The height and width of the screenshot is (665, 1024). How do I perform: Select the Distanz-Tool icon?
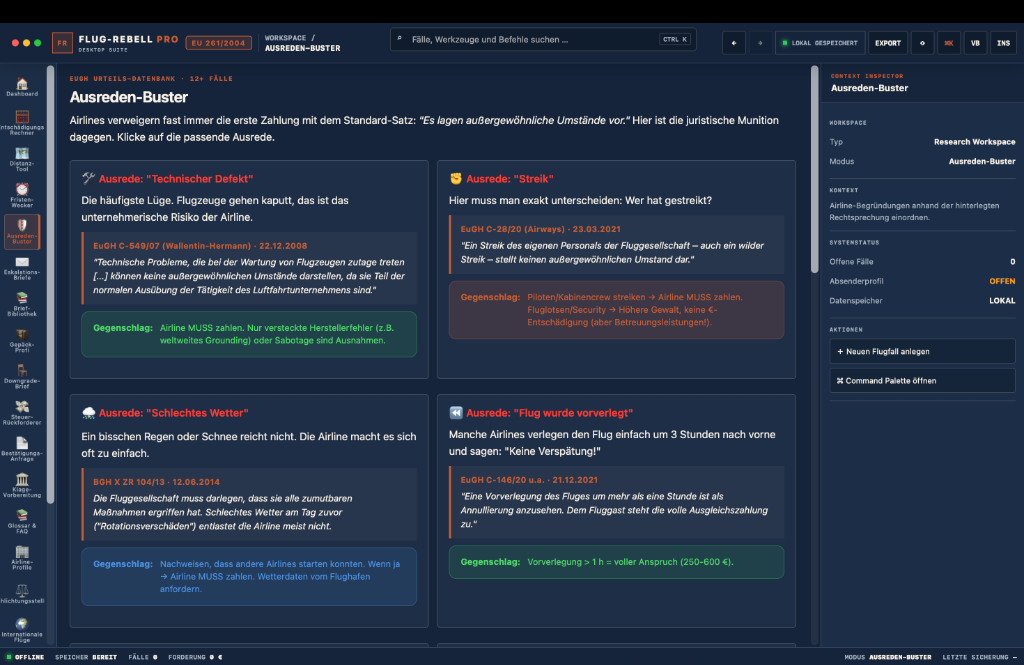22,159
